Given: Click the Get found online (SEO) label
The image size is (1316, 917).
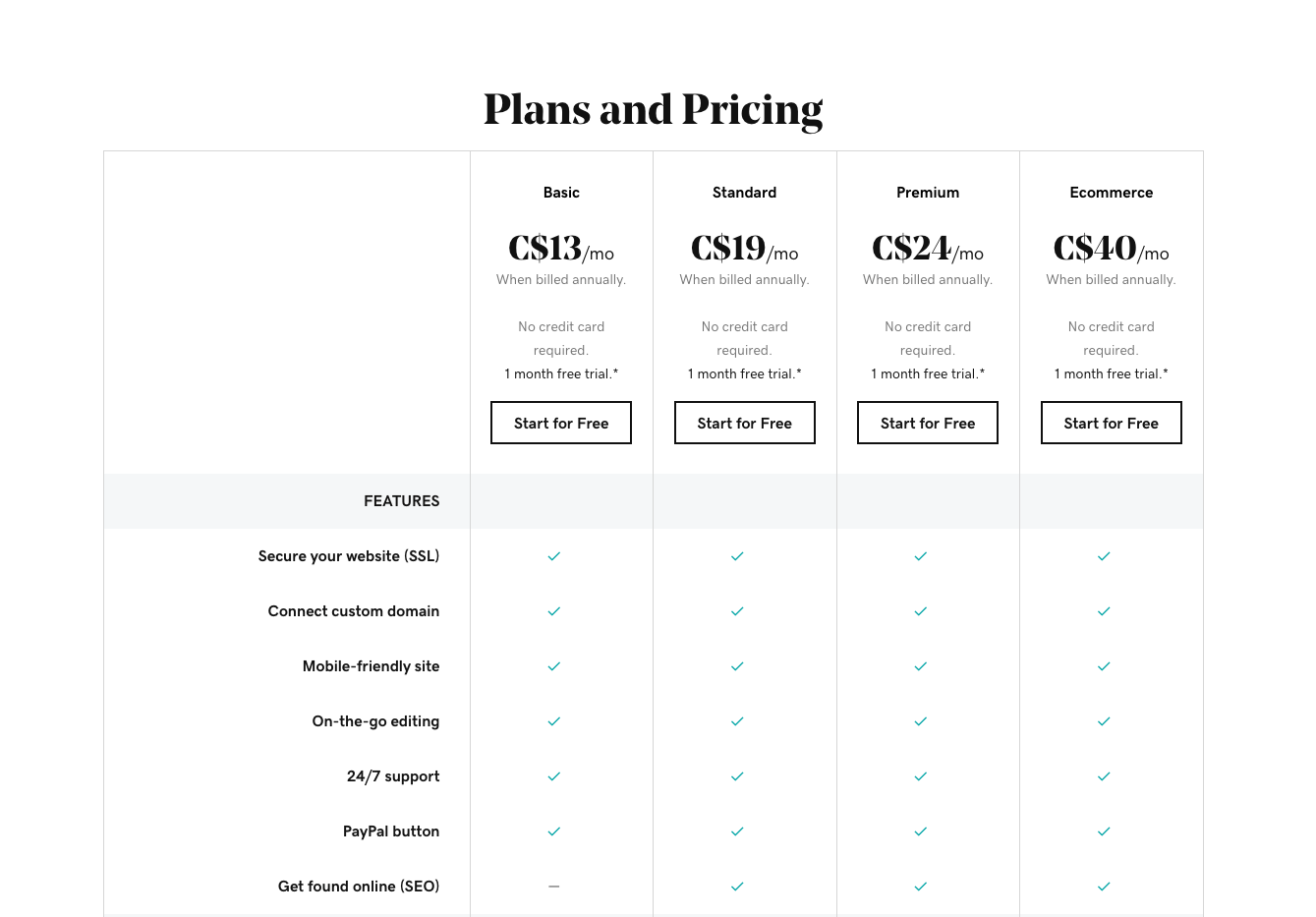Looking at the screenshot, I should pos(359,887).
